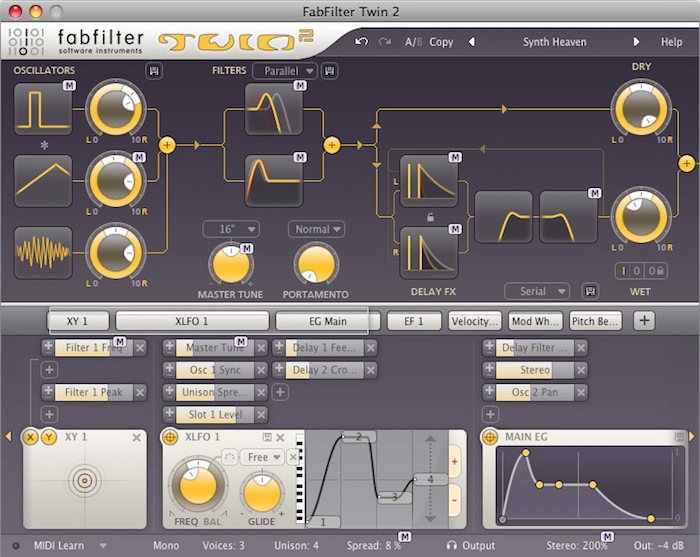Toggle the MIDI Learn indicator
Image resolution: width=700 pixels, height=557 pixels.
point(16,545)
